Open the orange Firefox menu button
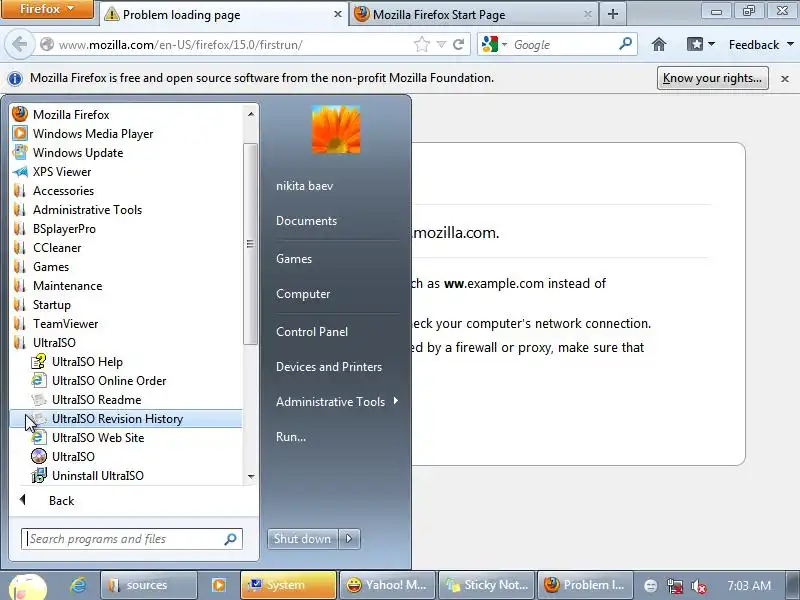This screenshot has width=800, height=600. 47,9
